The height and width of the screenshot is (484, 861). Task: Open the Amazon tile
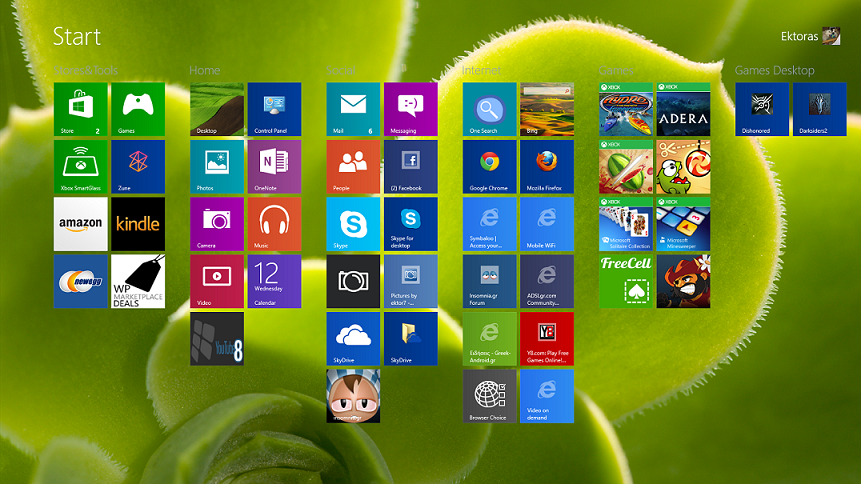pos(81,224)
